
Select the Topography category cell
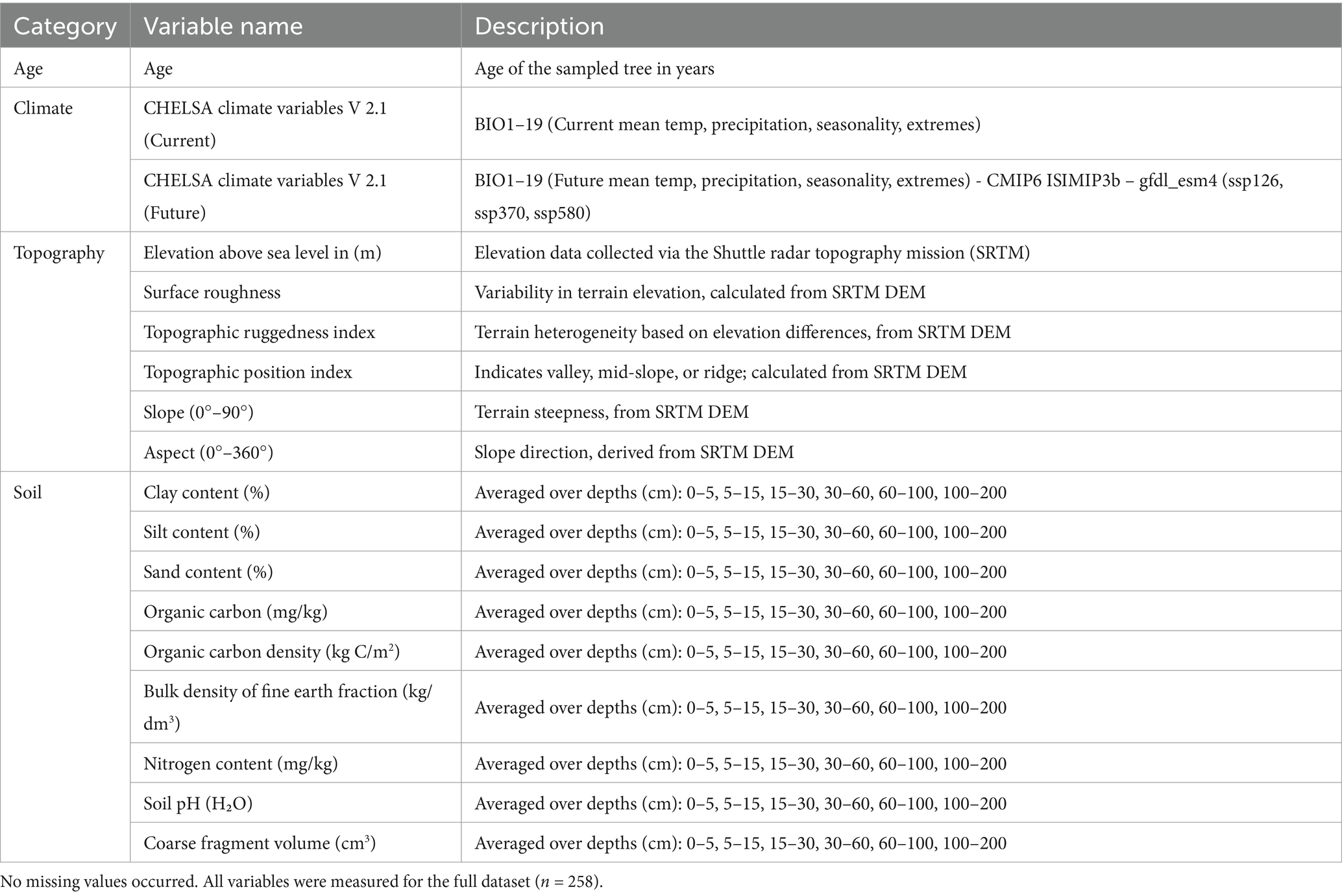coord(58,253)
